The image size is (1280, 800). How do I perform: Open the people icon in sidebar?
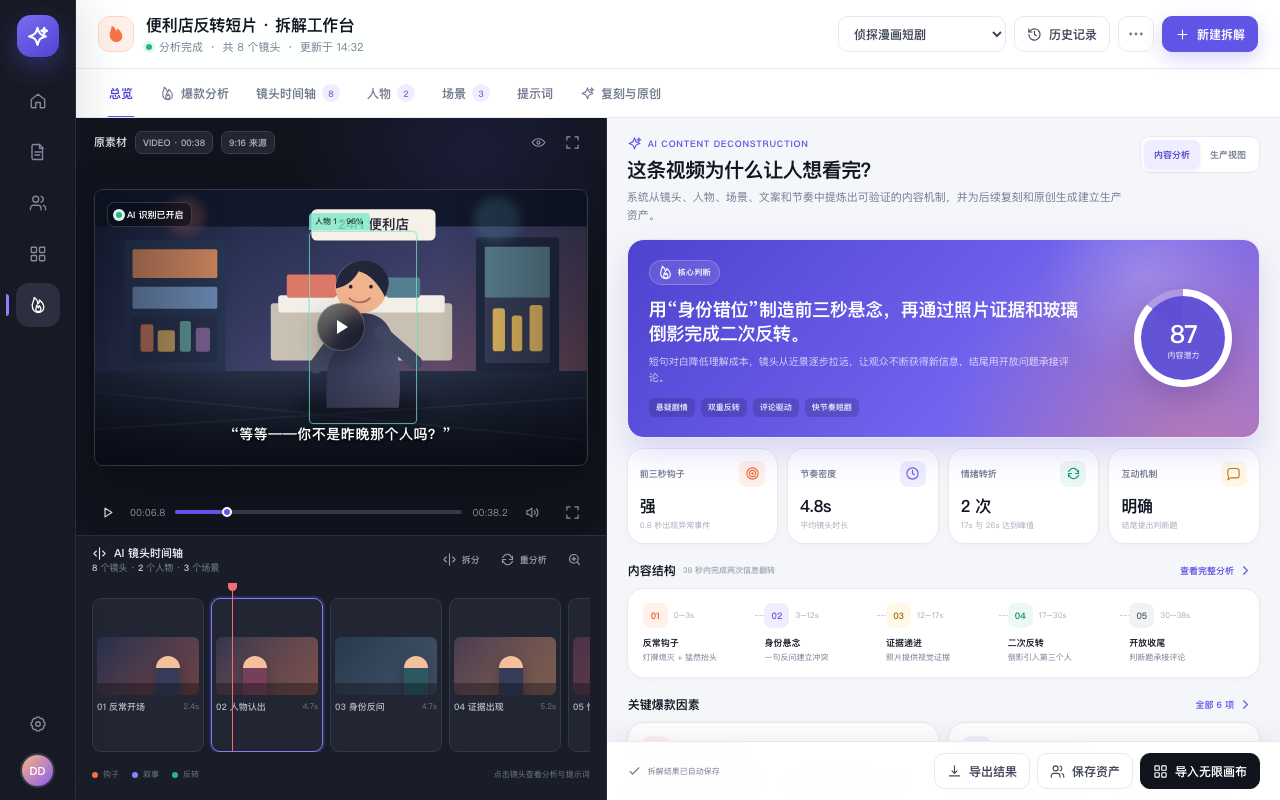(x=38, y=203)
